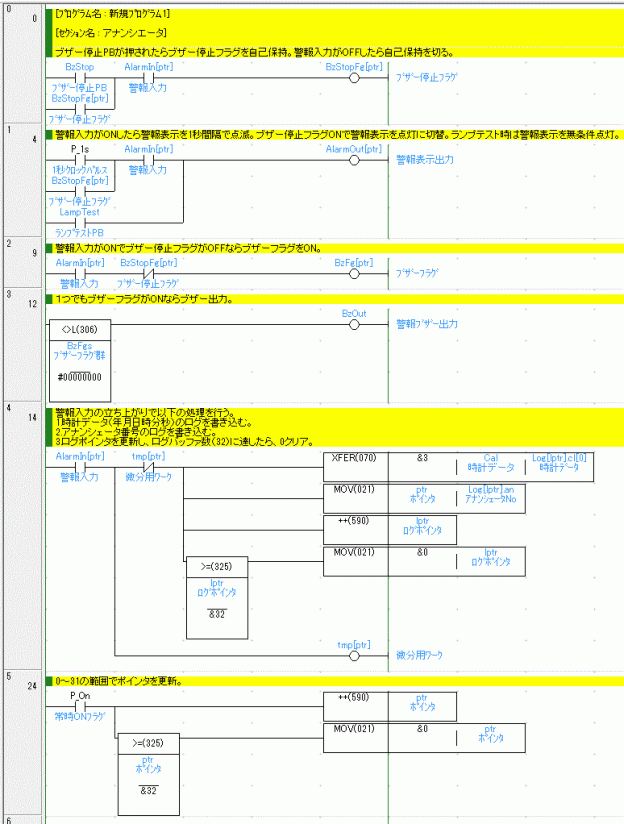Select the normally closed tmp[ptr] contact
The height and width of the screenshot is (824, 624).
pos(148,467)
